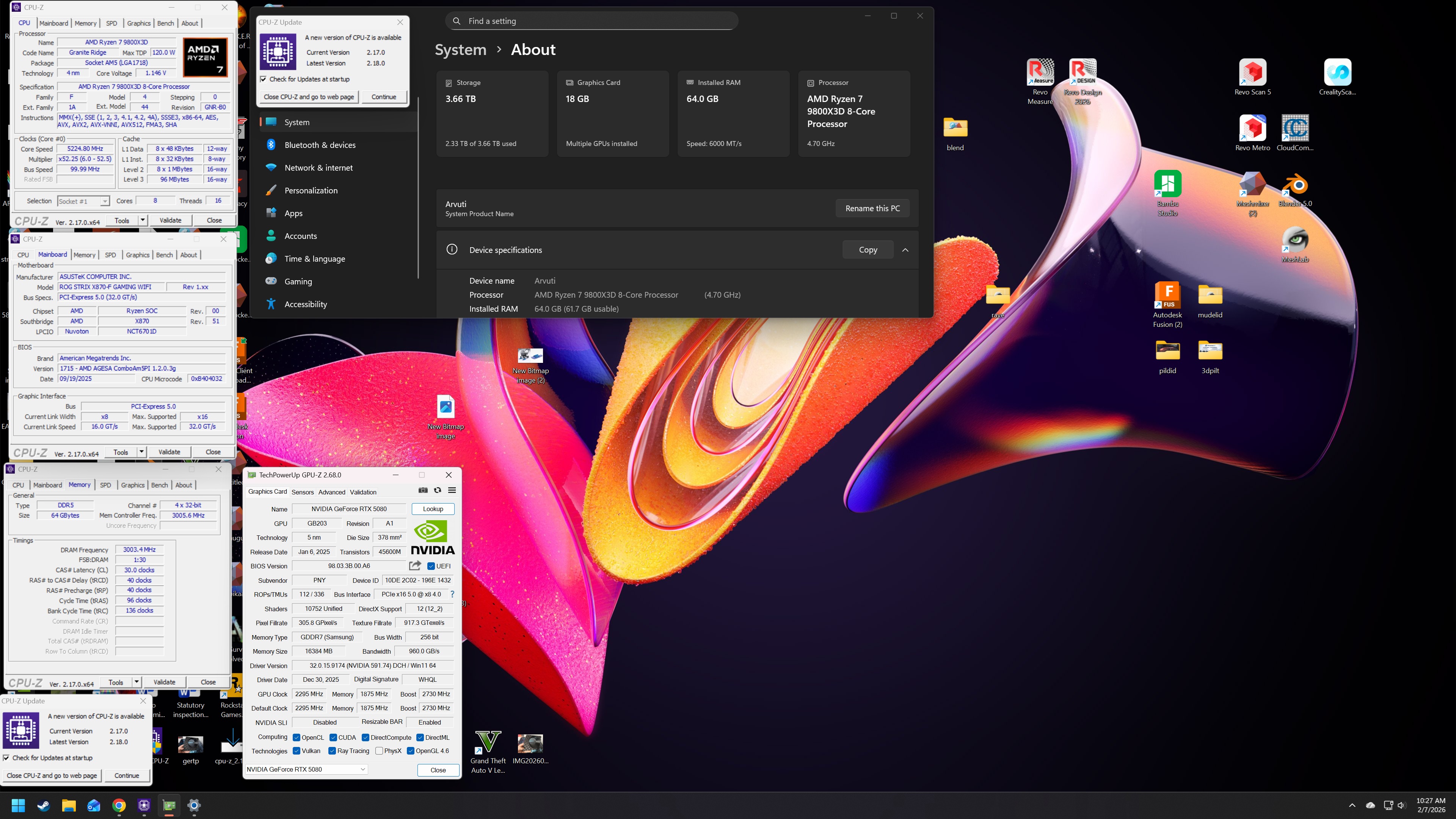Image resolution: width=1456 pixels, height=819 pixels.
Task: Click the Bus Interface question mark
Action: point(452,594)
